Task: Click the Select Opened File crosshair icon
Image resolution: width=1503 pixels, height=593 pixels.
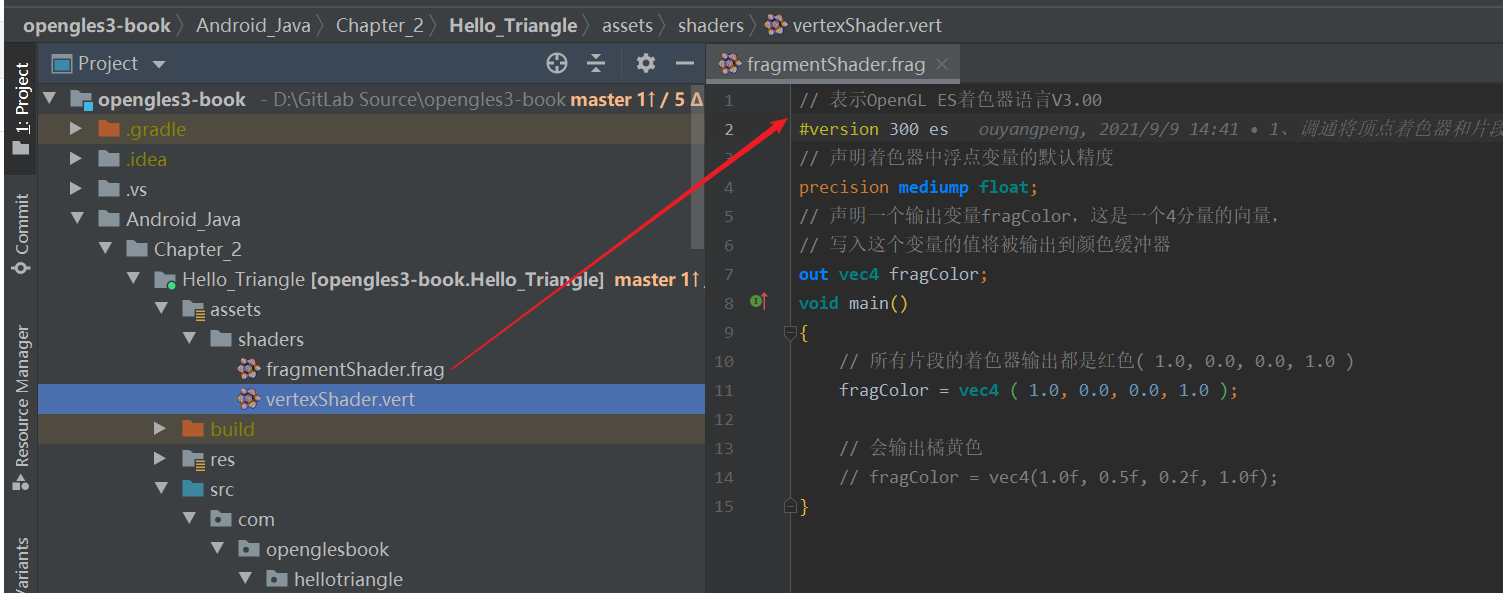Action: [557, 62]
